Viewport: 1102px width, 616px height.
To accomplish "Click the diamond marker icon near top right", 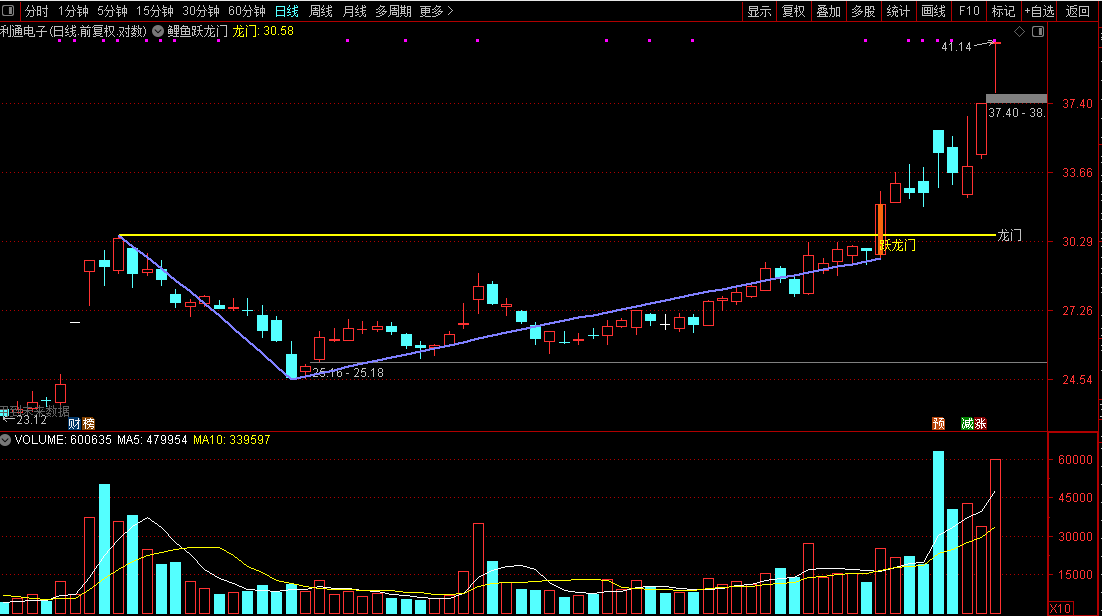I will click(1020, 32).
